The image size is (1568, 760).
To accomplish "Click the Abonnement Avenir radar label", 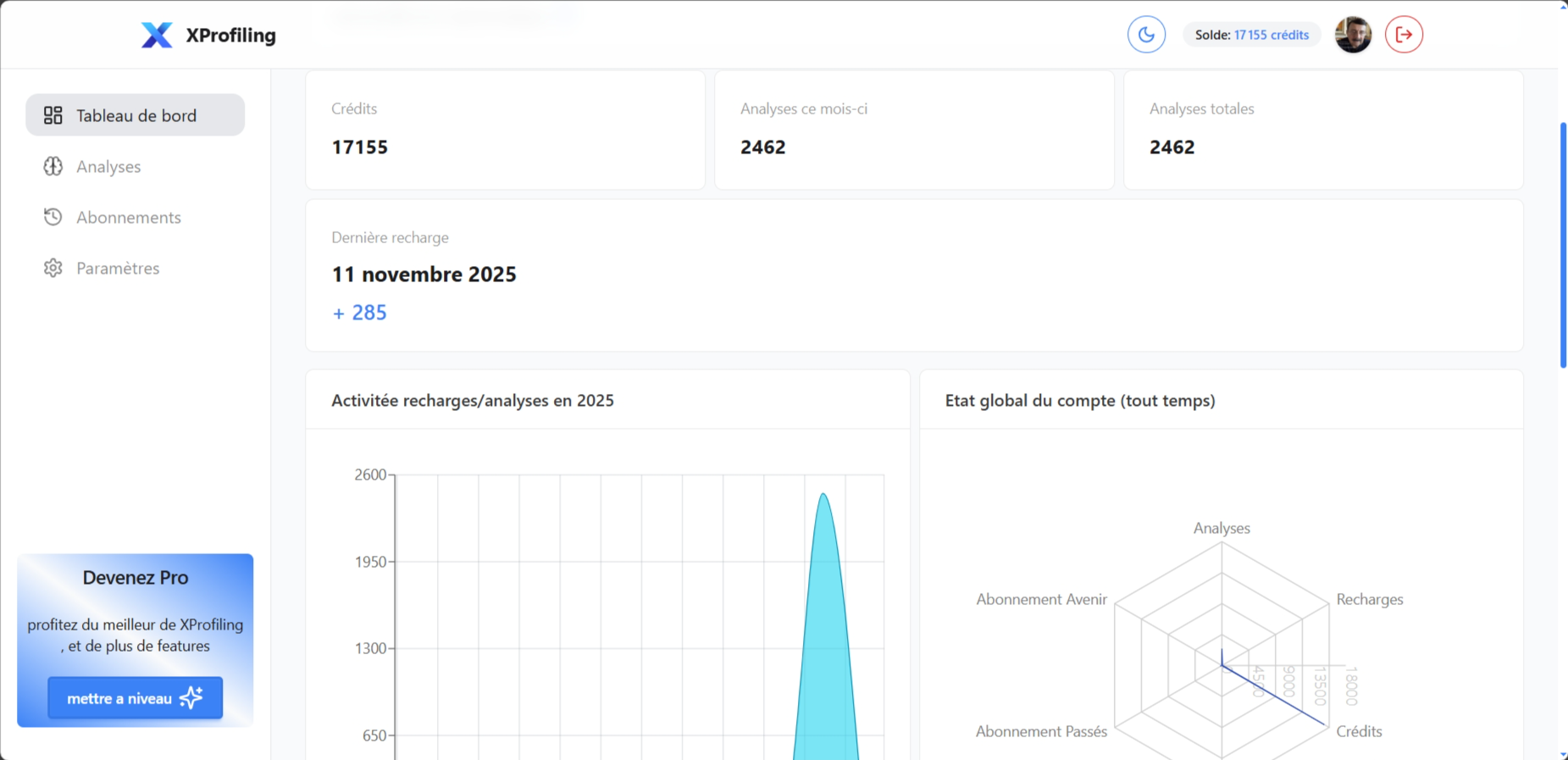I will point(1041,599).
